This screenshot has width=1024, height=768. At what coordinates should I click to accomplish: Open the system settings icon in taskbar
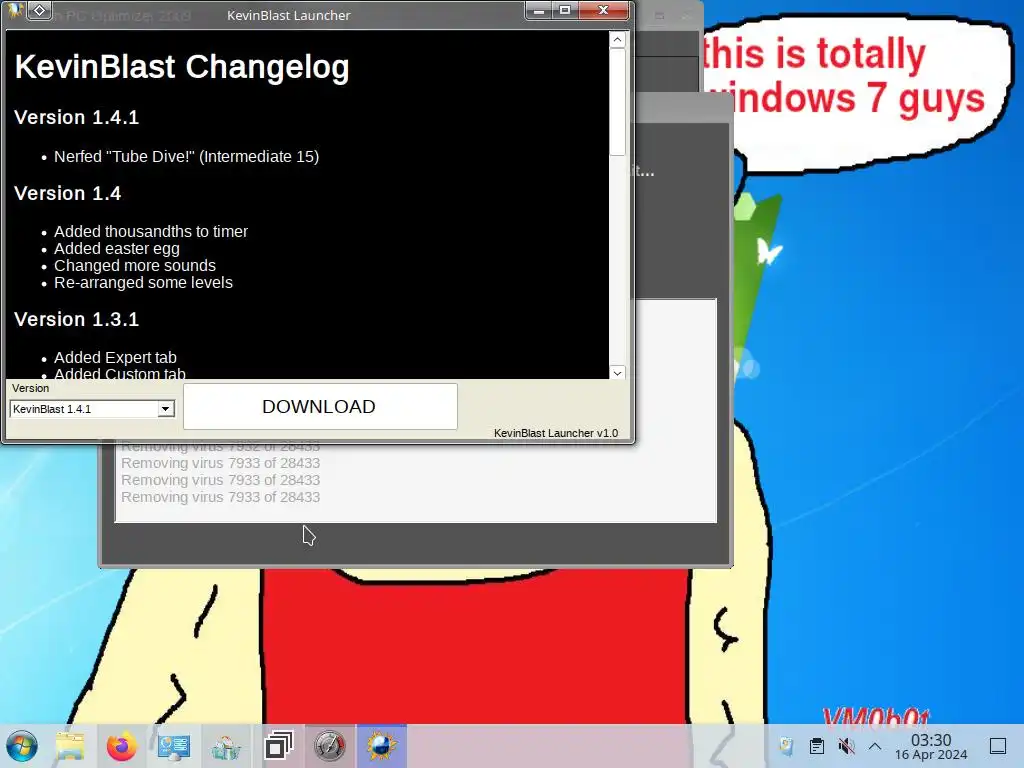point(174,746)
